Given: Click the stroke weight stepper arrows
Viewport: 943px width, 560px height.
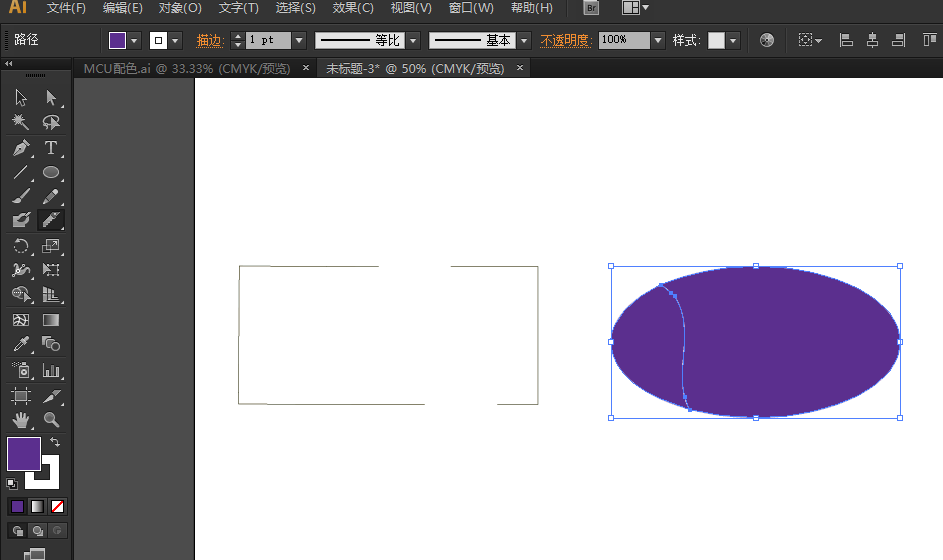Looking at the screenshot, I should pyautogui.click(x=238, y=40).
